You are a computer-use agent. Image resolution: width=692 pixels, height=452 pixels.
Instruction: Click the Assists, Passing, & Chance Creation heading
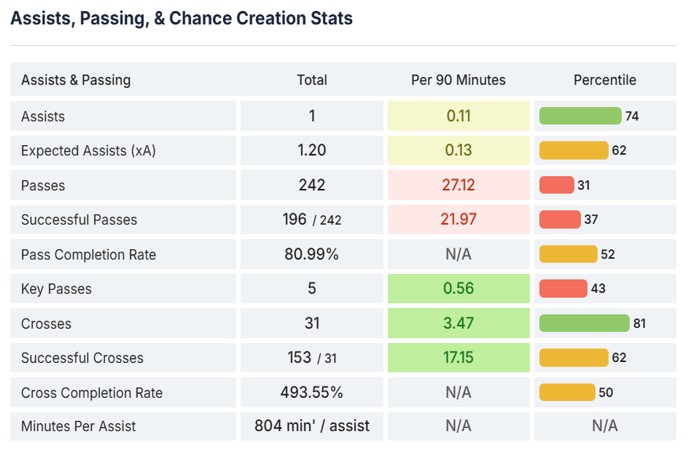181,18
